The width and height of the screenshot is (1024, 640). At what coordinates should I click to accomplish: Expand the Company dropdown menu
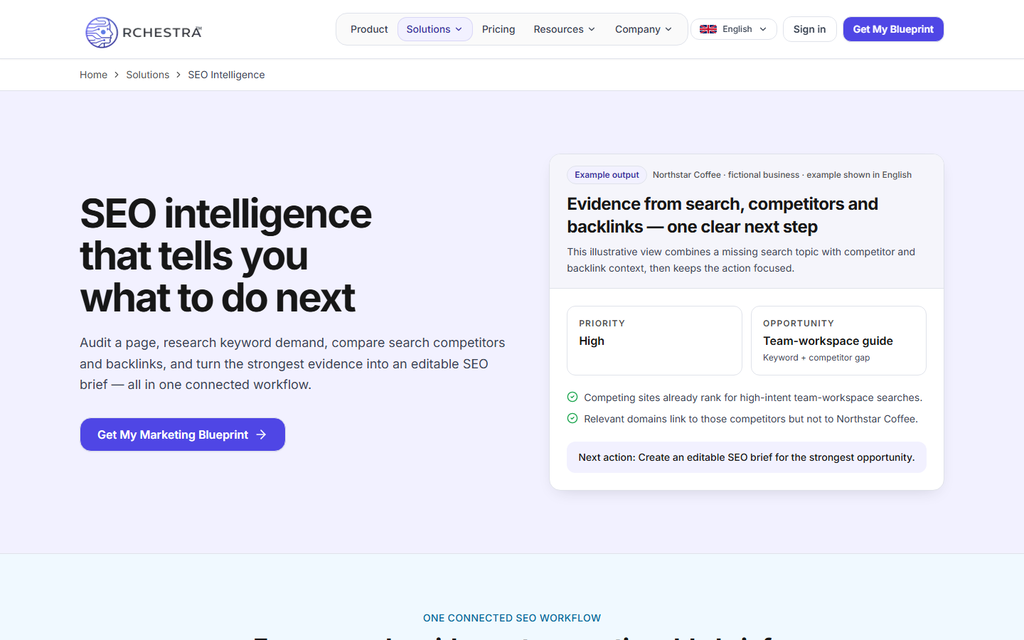click(643, 29)
